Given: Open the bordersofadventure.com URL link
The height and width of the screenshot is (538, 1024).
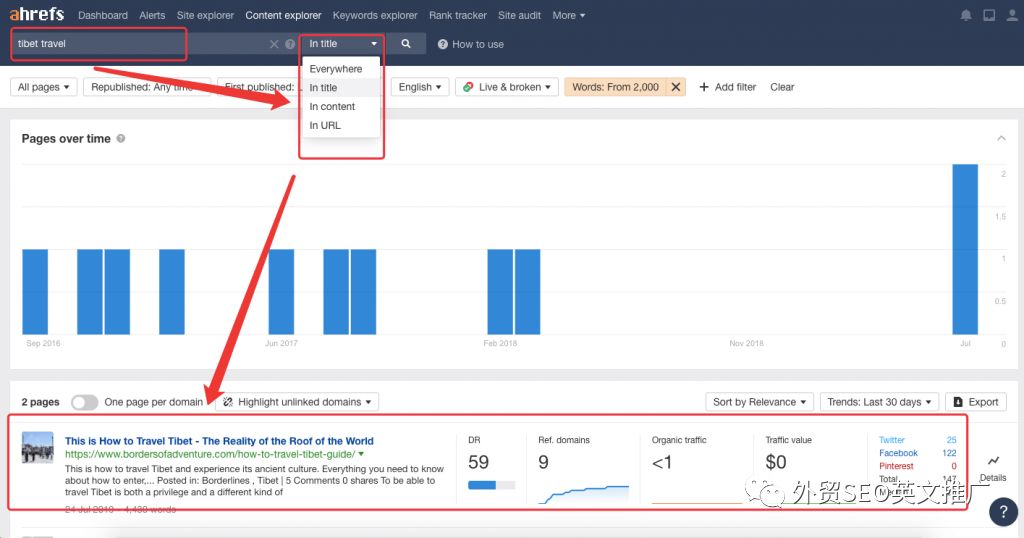Looking at the screenshot, I should tap(210, 454).
